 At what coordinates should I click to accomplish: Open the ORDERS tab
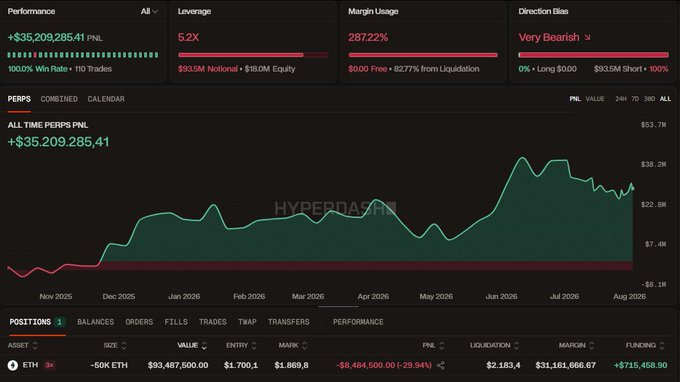point(139,322)
